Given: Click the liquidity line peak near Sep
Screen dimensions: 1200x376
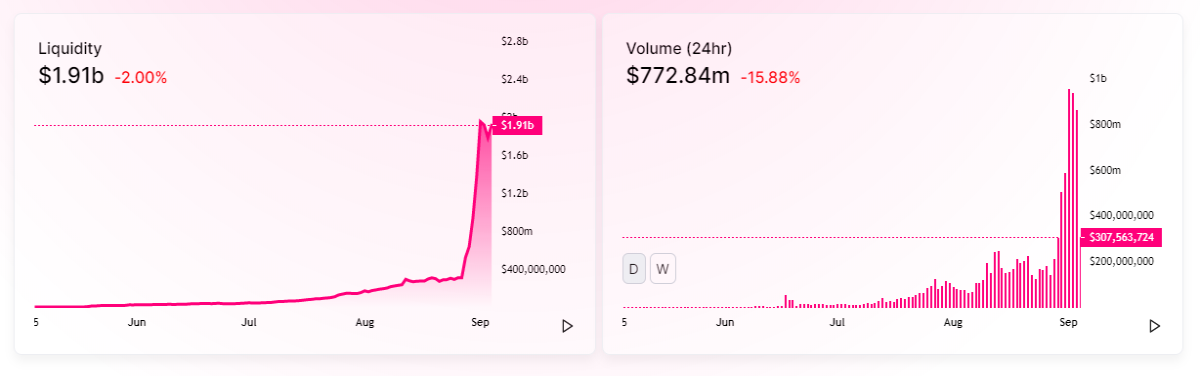Looking at the screenshot, I should 481,121.
